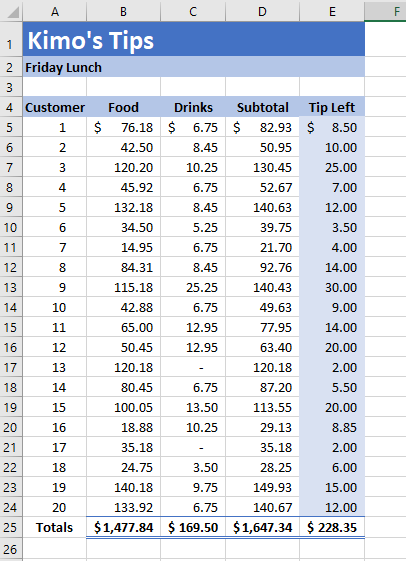Select total Food cell $1,477.84
This screenshot has height=561, width=406.
tap(123, 527)
